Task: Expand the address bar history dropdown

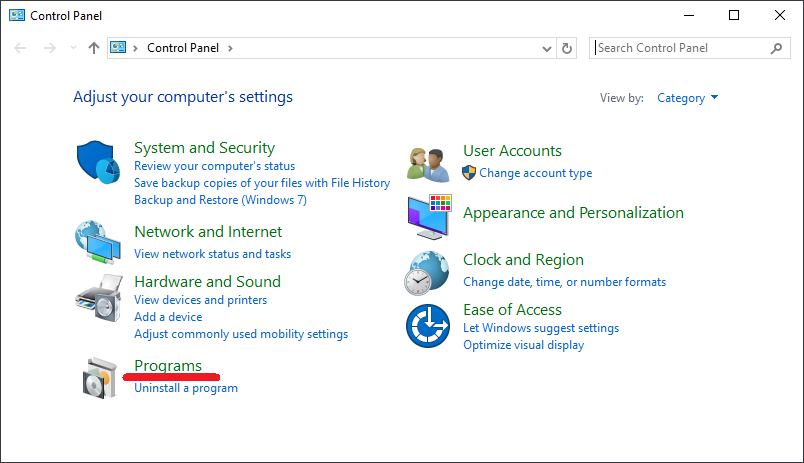Action: (547, 49)
